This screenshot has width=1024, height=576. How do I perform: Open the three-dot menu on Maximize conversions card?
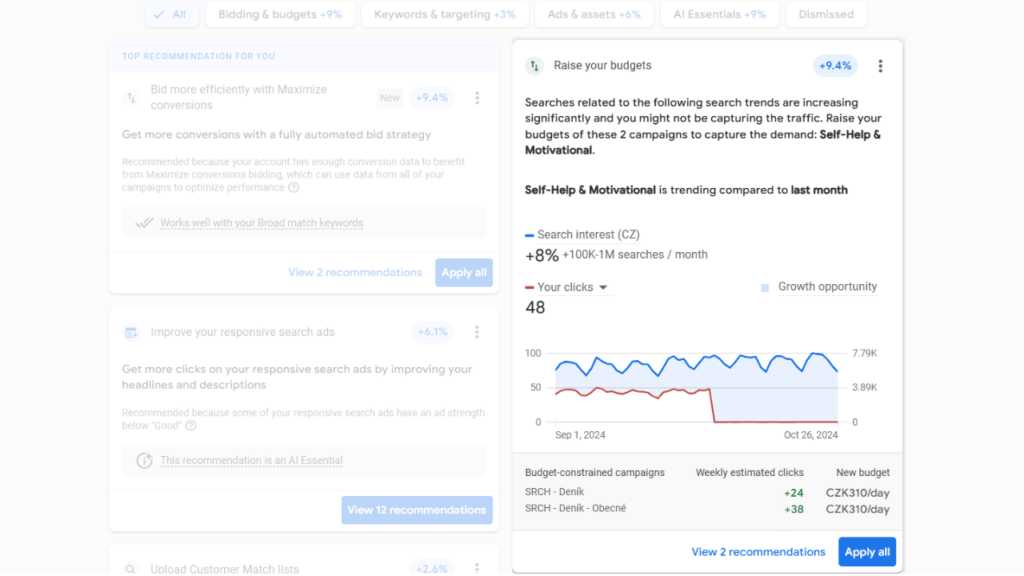pyautogui.click(x=477, y=97)
